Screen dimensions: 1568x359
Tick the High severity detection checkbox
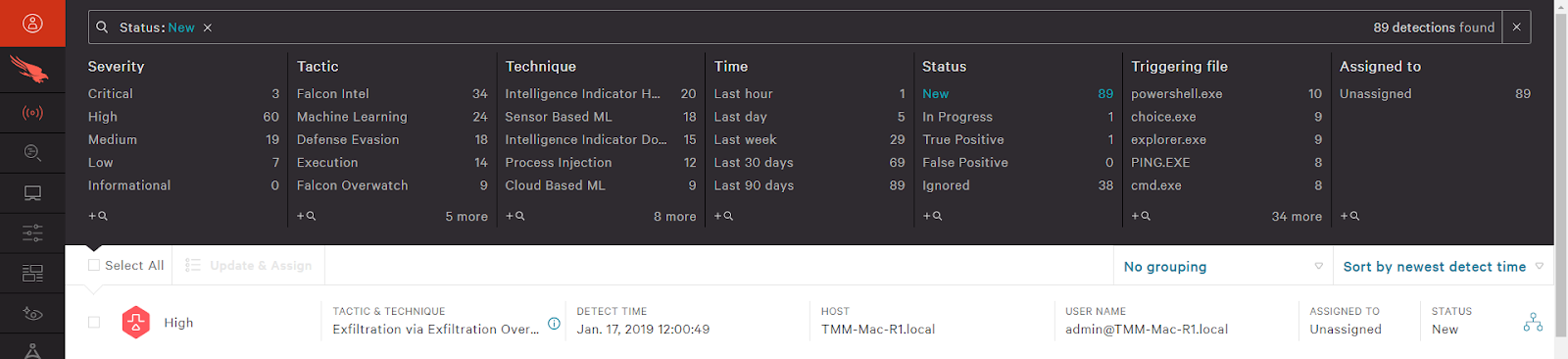94,322
